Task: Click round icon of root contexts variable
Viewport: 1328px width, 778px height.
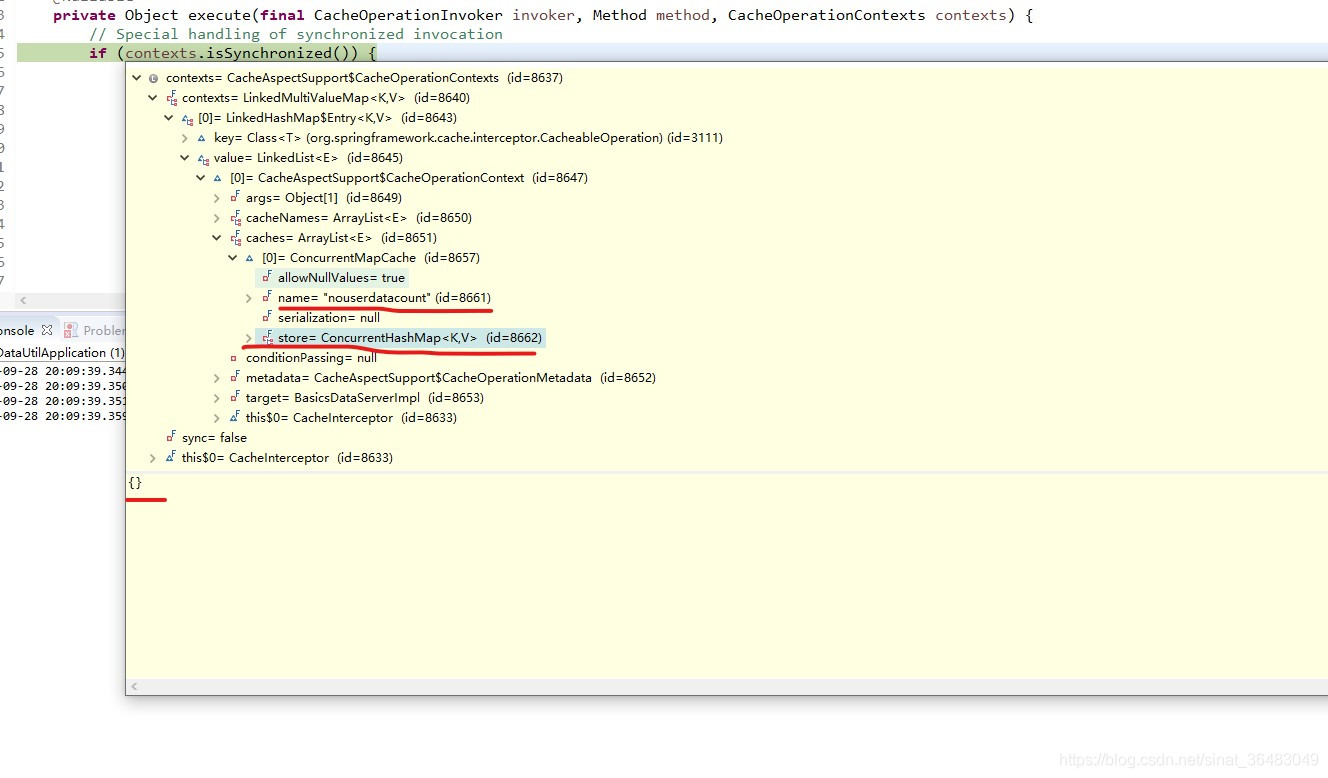Action: point(153,78)
